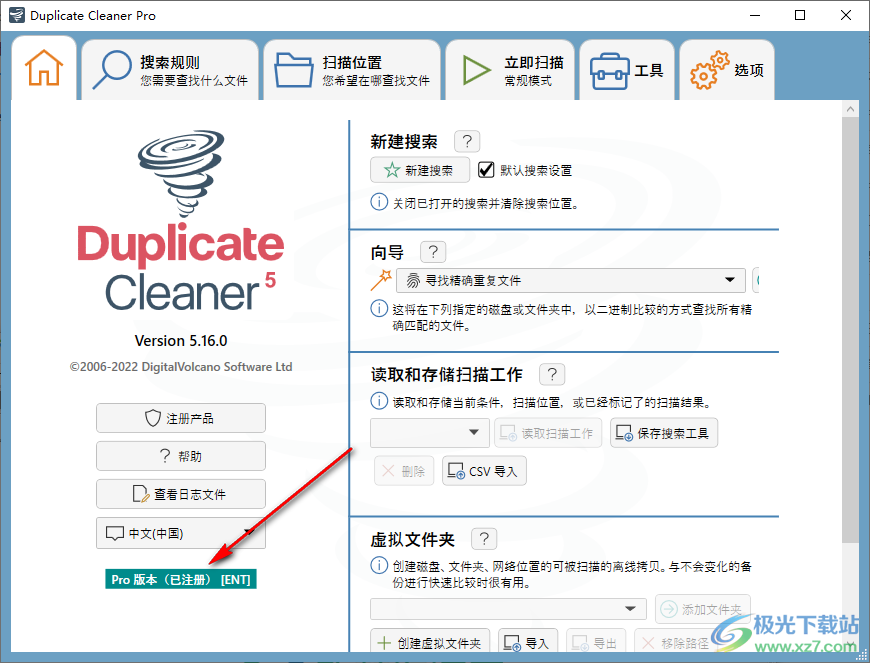Switch to the 扫描位置 tab
The height and width of the screenshot is (663, 870).
[352, 70]
